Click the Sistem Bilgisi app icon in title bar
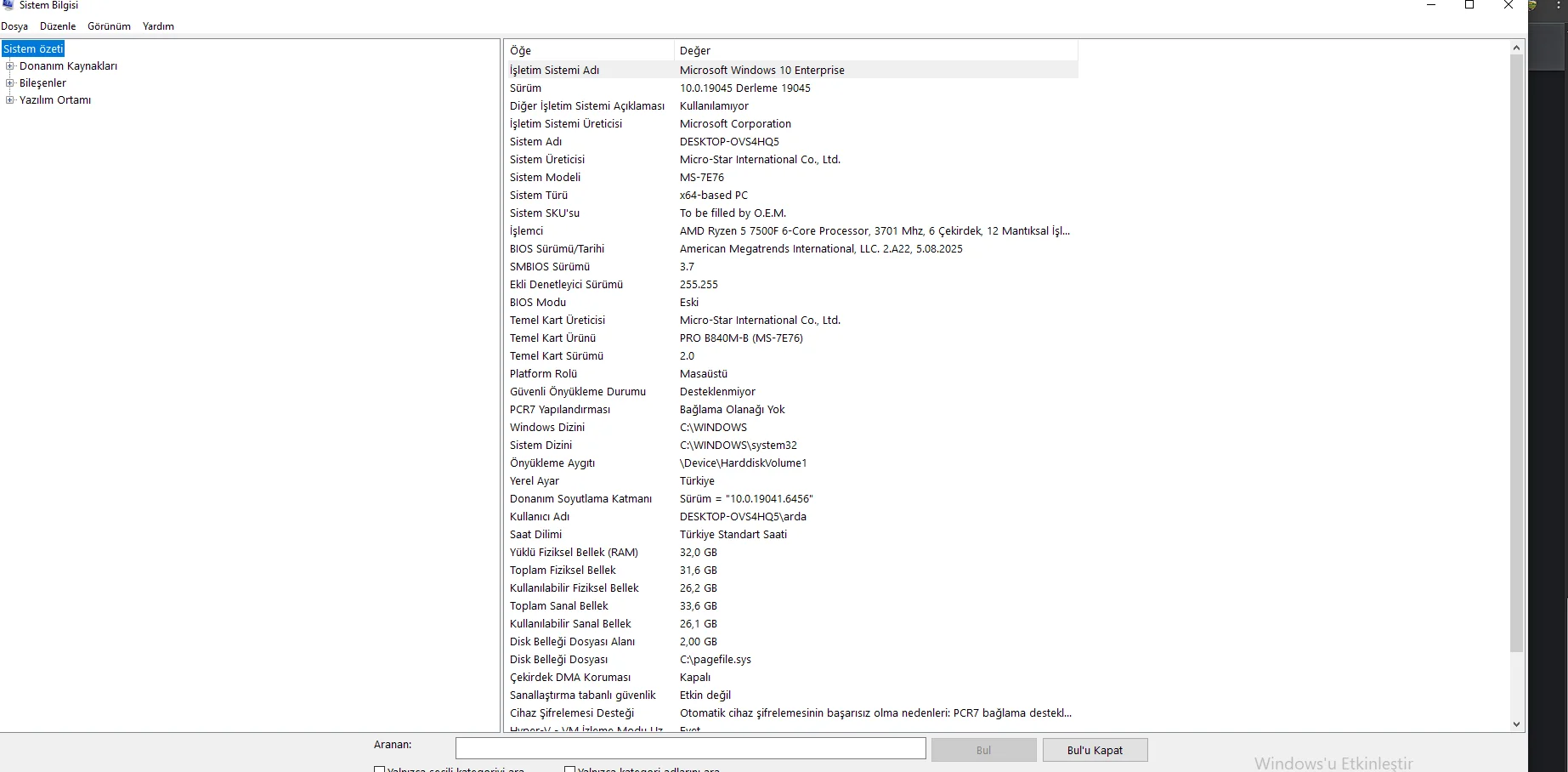This screenshot has height=772, width=1568. [x=8, y=5]
